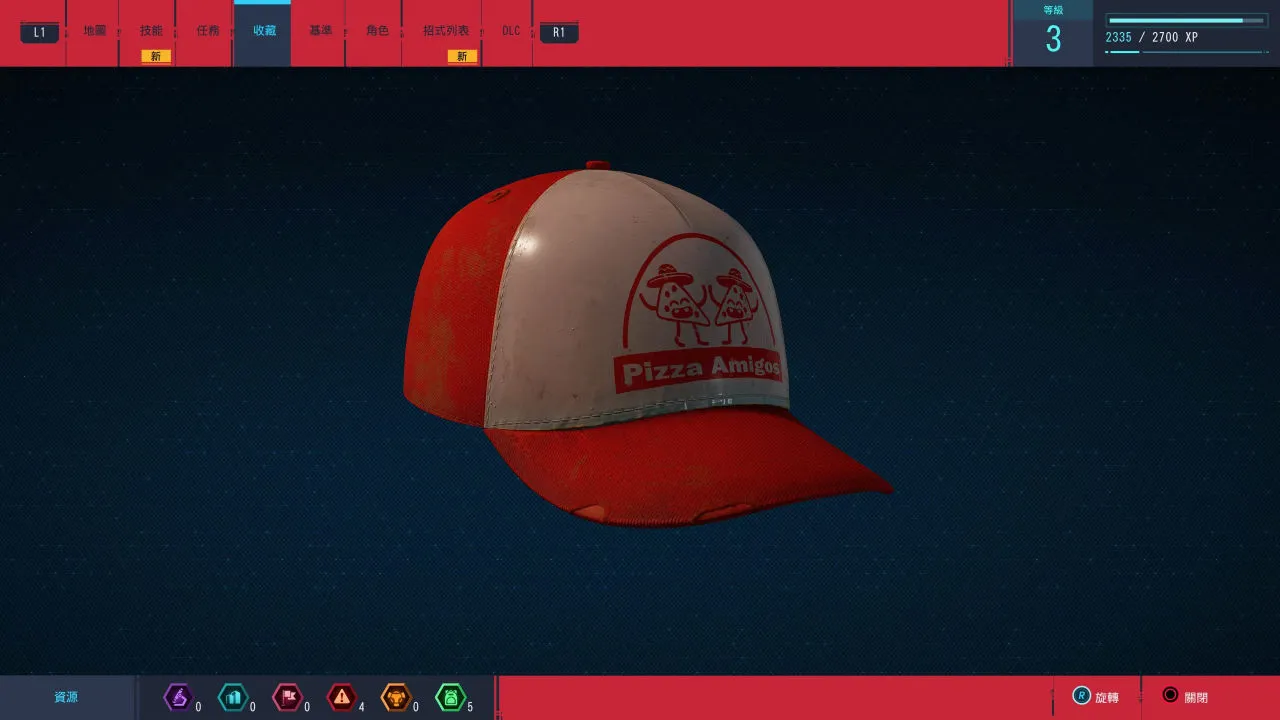Open the 招式列表 moves list tab
The image size is (1280, 720).
click(446, 31)
